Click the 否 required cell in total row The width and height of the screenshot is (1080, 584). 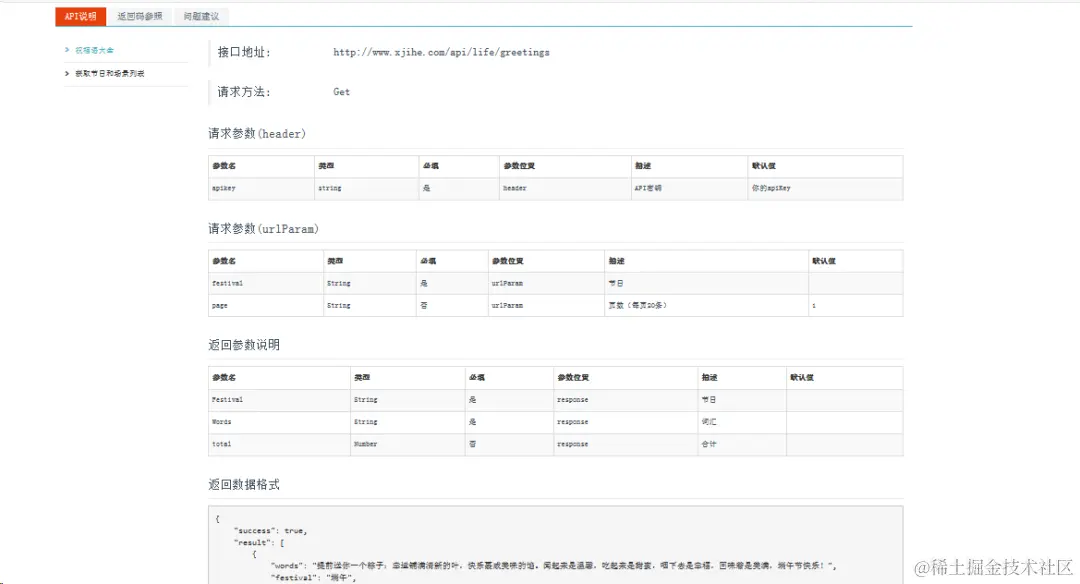pos(510,444)
